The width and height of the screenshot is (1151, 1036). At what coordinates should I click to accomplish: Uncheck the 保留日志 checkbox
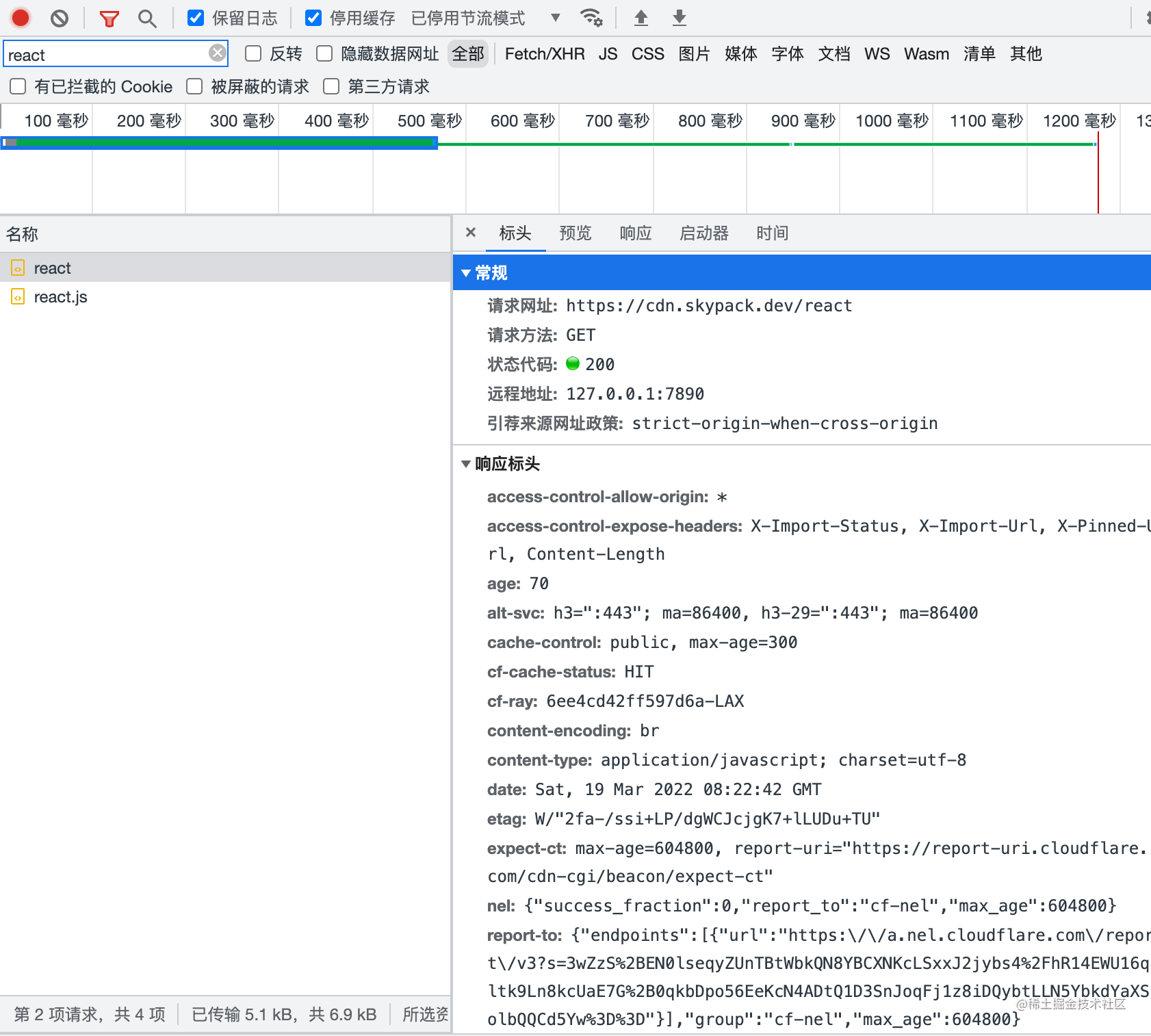(x=196, y=18)
